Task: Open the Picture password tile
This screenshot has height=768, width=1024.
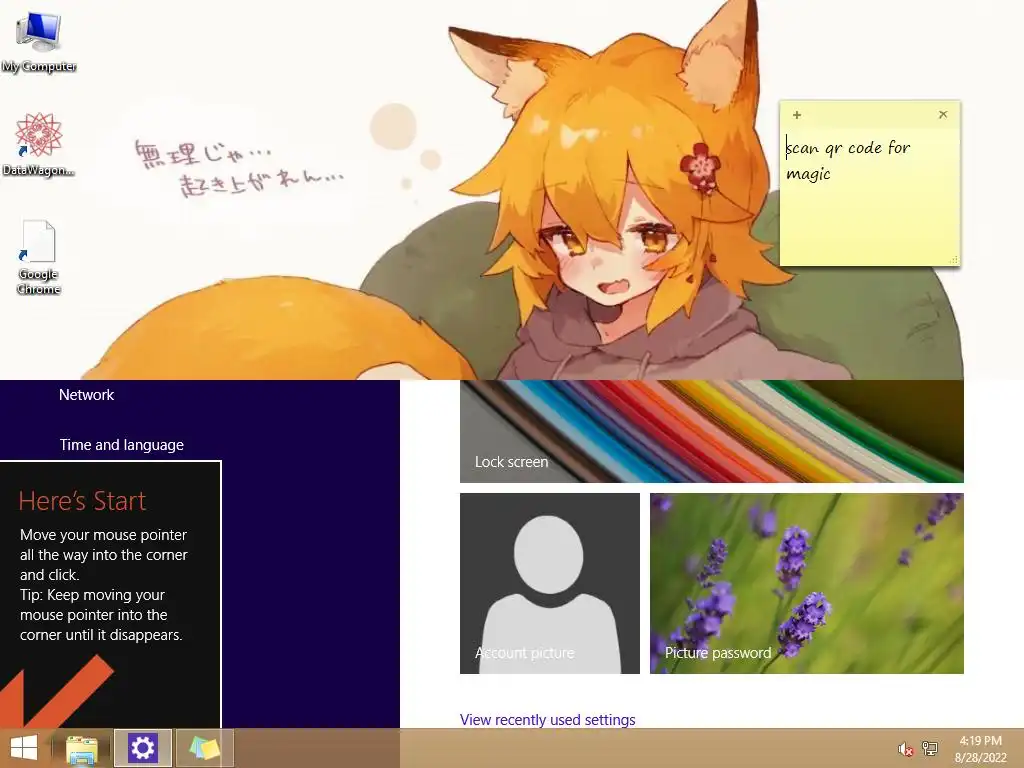Action: (x=807, y=583)
